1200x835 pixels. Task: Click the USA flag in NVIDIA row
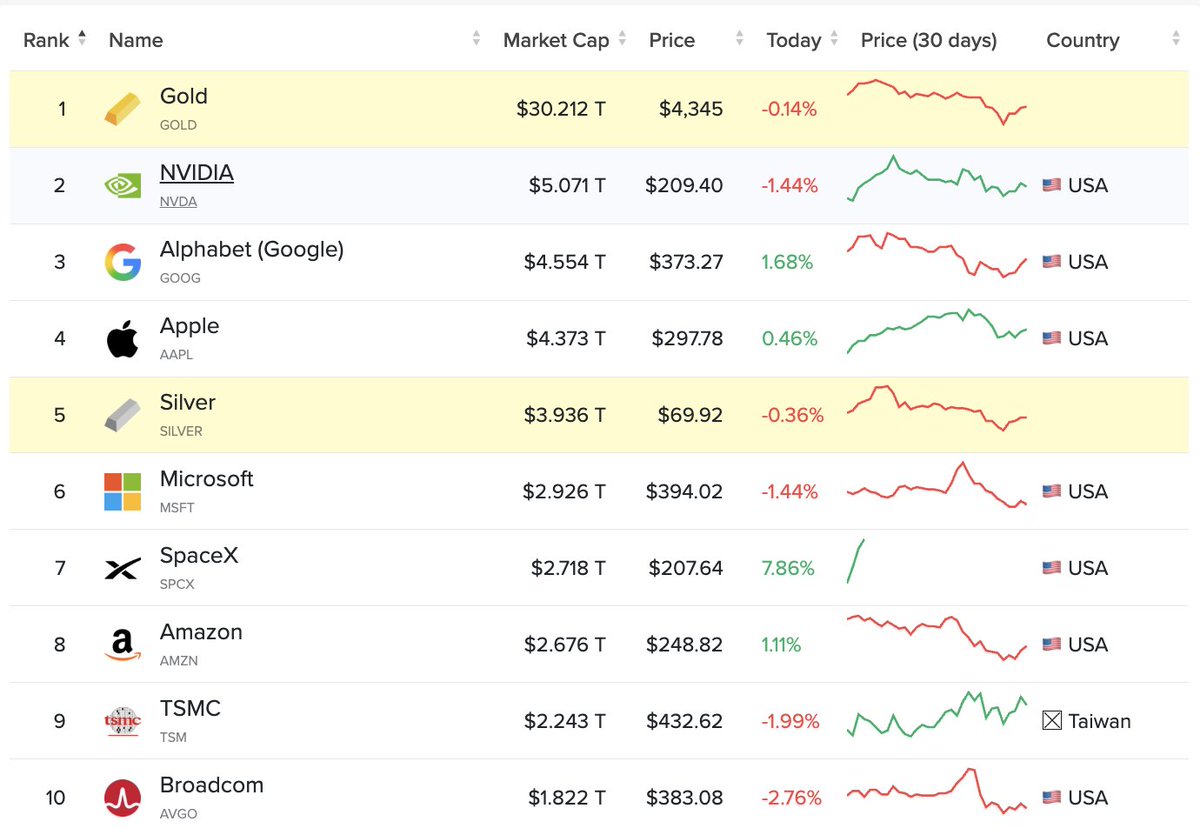click(1051, 185)
